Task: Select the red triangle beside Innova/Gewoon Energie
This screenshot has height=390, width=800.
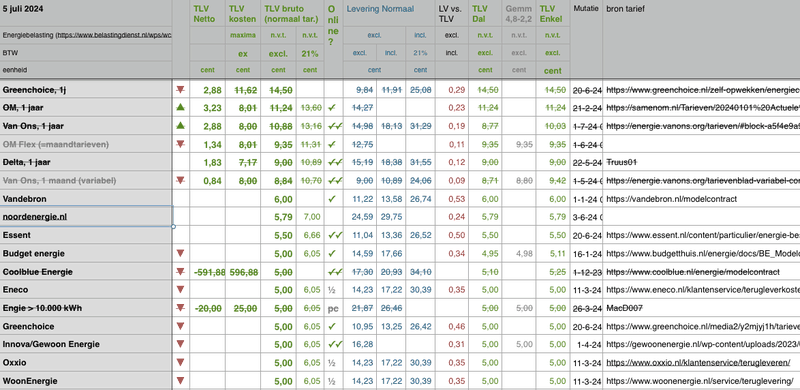Action: pos(180,344)
